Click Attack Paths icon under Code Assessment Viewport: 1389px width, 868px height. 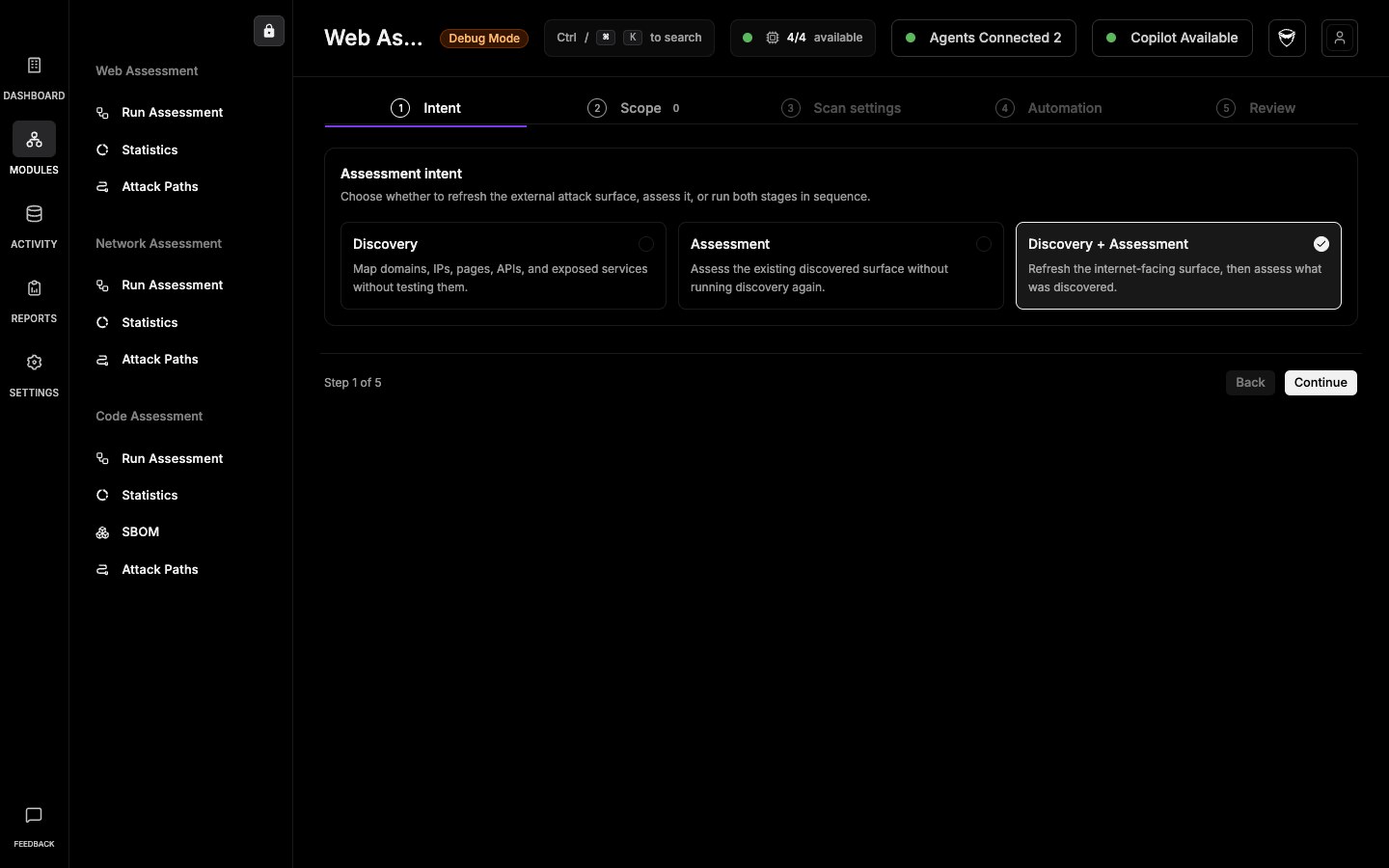coord(102,570)
